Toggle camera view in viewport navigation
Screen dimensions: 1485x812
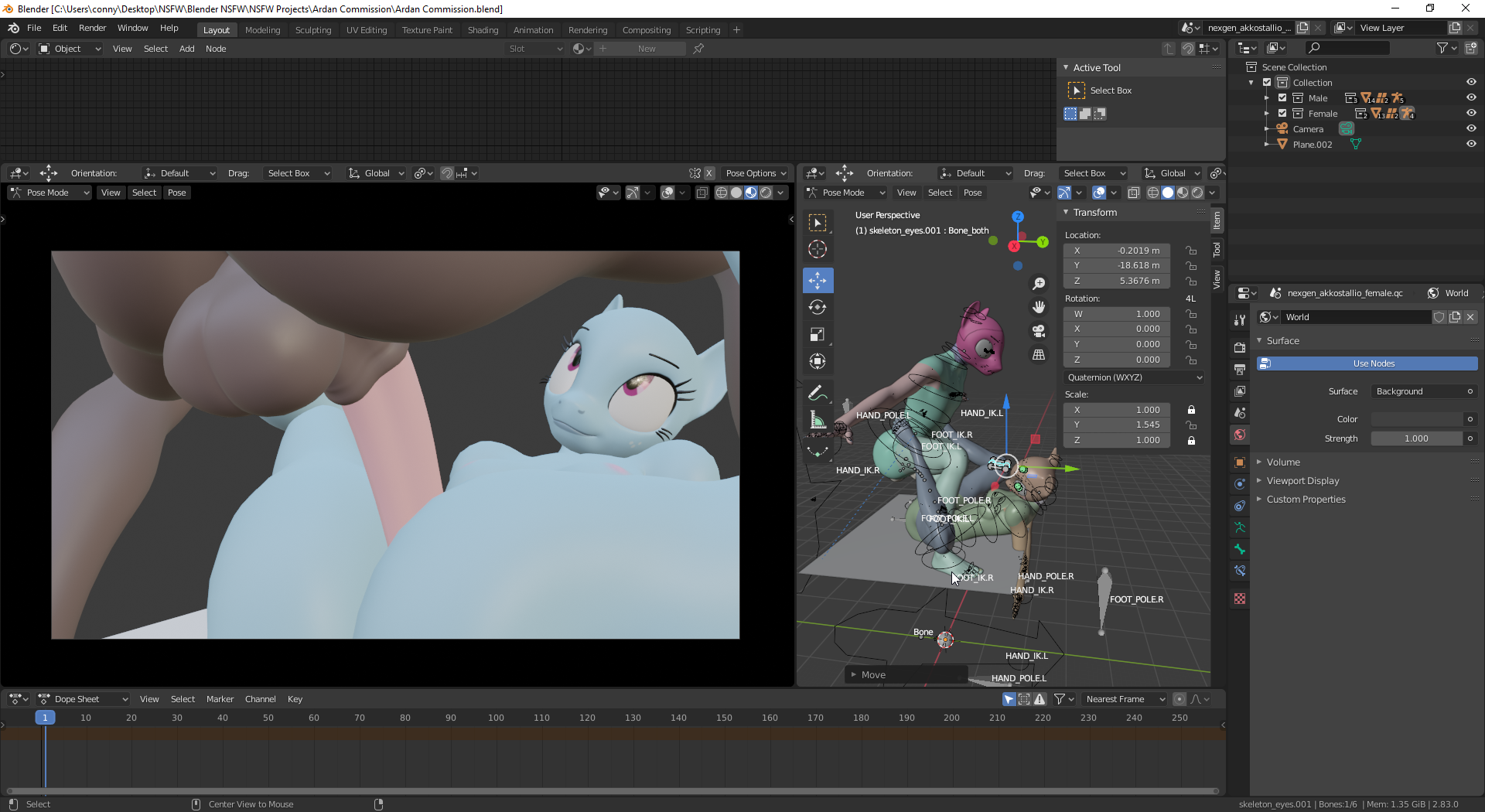(1039, 331)
